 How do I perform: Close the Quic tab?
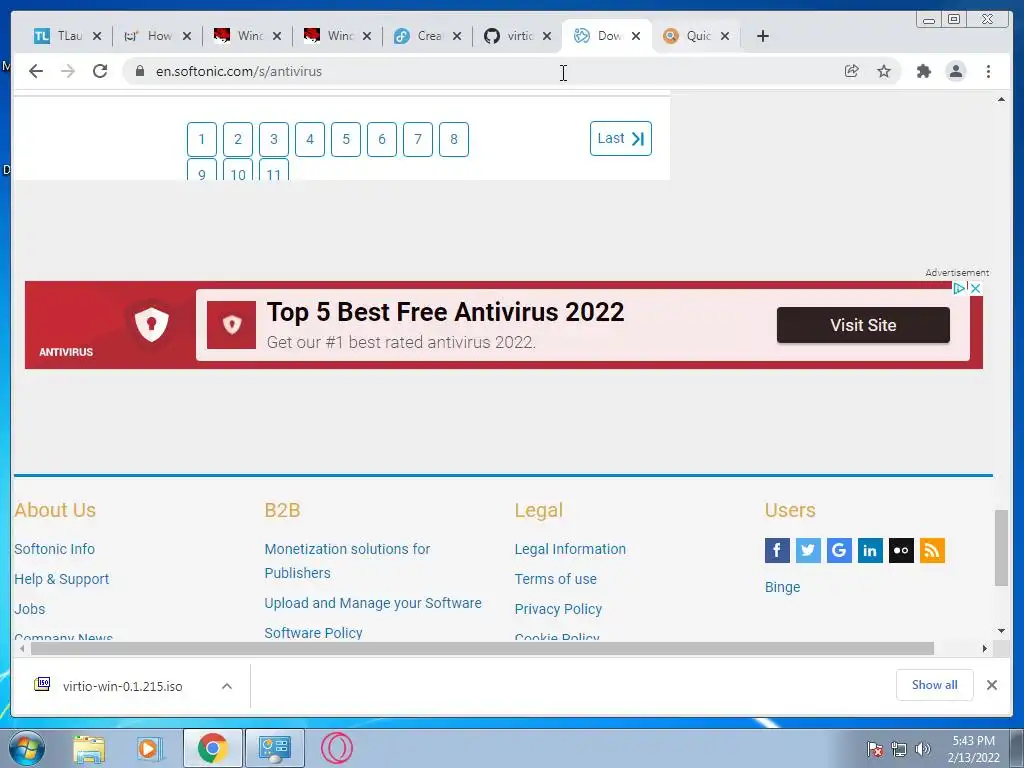click(x=725, y=36)
